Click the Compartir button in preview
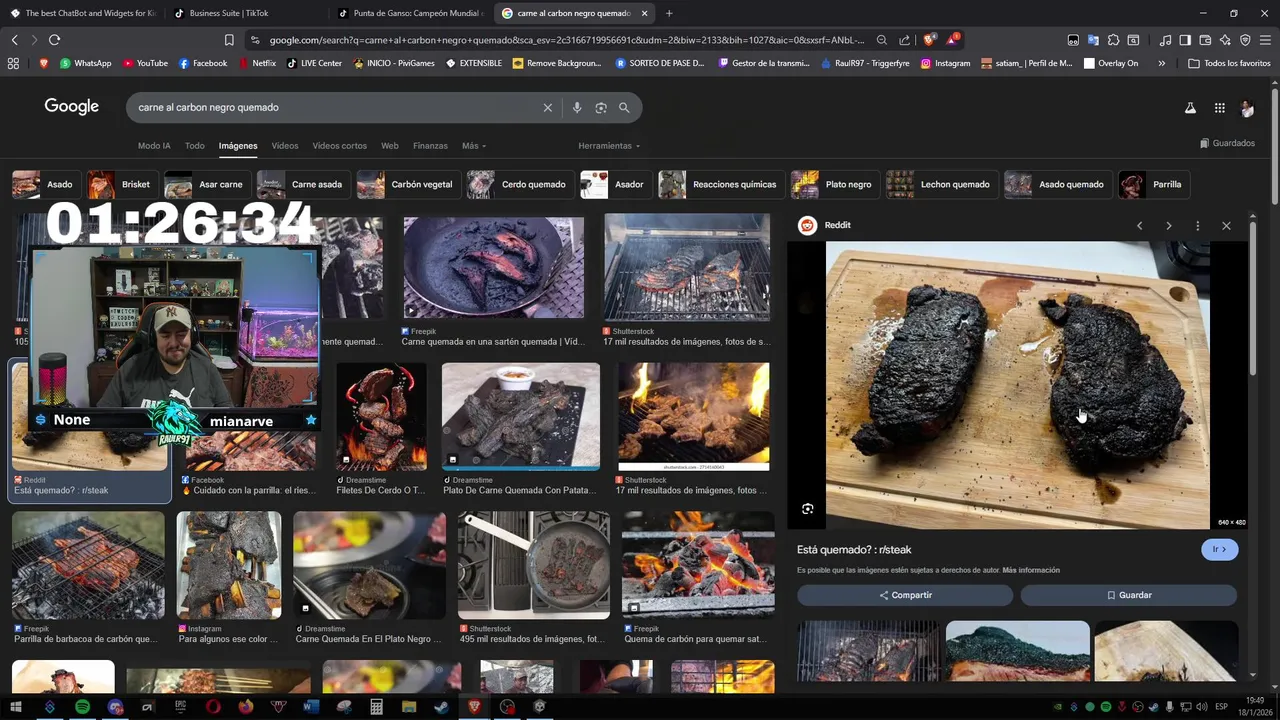Screen dimensions: 1280x720 coord(905,595)
